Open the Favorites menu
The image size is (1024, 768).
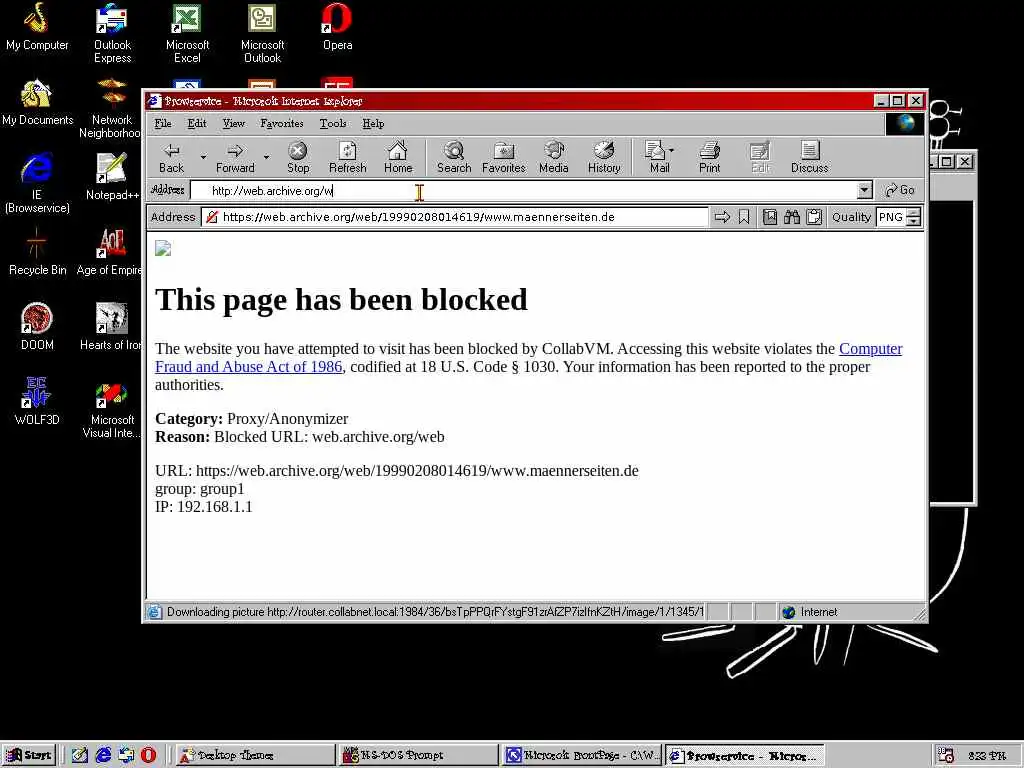tap(281, 123)
